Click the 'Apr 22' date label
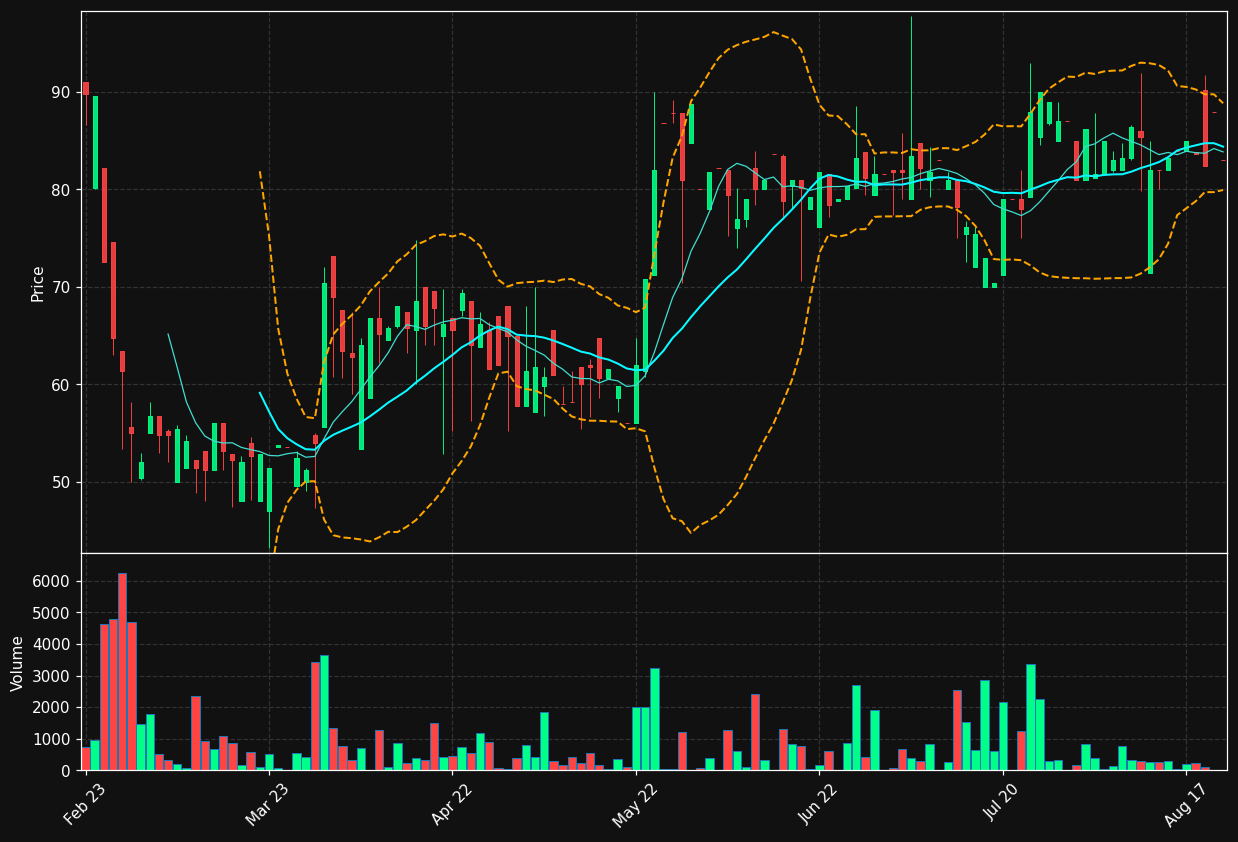Image resolution: width=1238 pixels, height=842 pixels. tap(452, 804)
